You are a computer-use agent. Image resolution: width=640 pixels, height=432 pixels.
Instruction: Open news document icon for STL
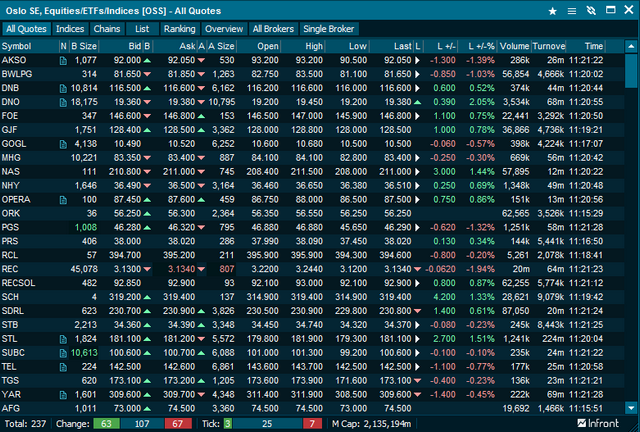click(x=63, y=339)
